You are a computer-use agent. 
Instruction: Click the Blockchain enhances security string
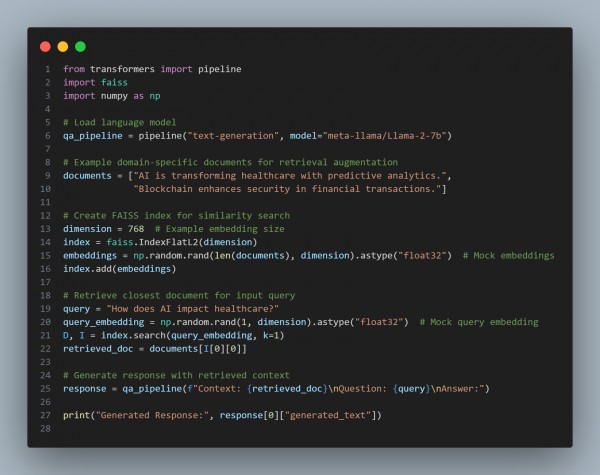(287, 189)
